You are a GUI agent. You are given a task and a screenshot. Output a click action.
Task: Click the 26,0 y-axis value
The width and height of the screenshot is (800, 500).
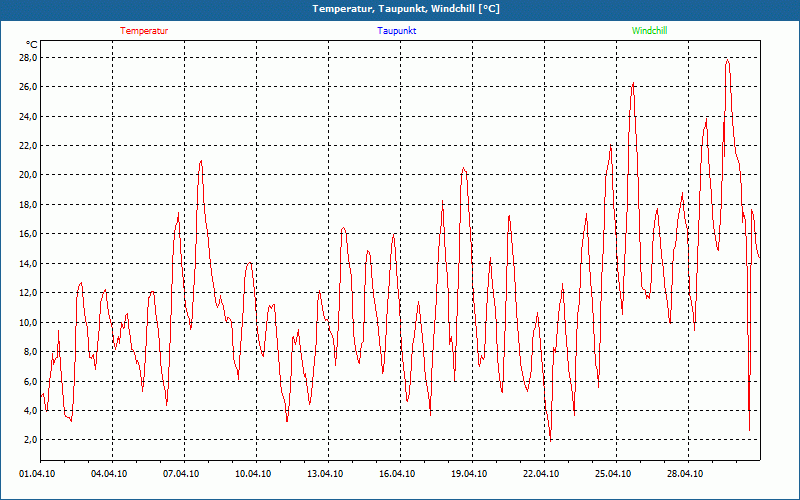pyautogui.click(x=29, y=87)
